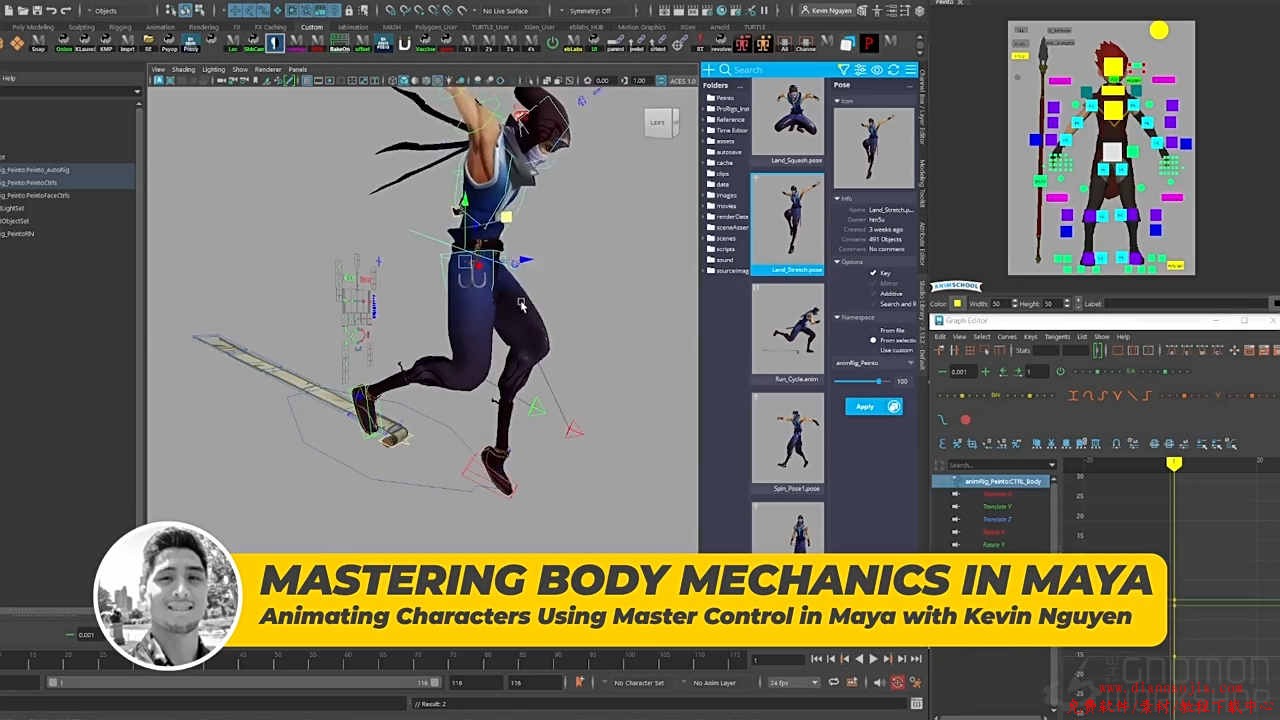Switch to the Custom shelf tab
This screenshot has width=1280, height=720.
click(312, 27)
